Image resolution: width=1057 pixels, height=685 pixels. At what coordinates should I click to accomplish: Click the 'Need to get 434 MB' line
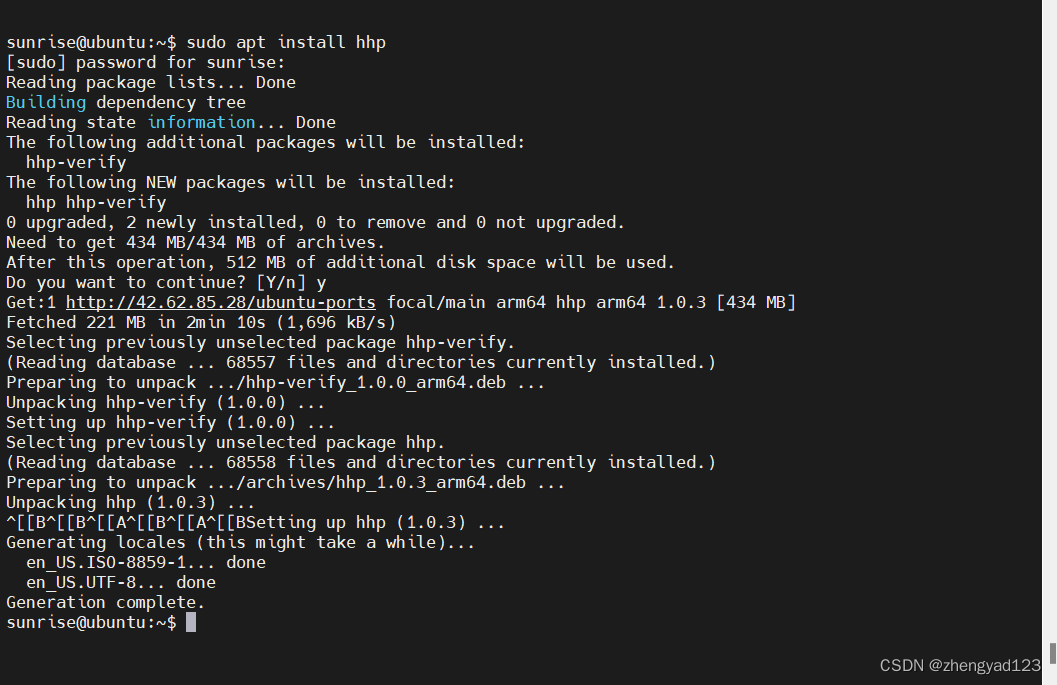(x=195, y=242)
